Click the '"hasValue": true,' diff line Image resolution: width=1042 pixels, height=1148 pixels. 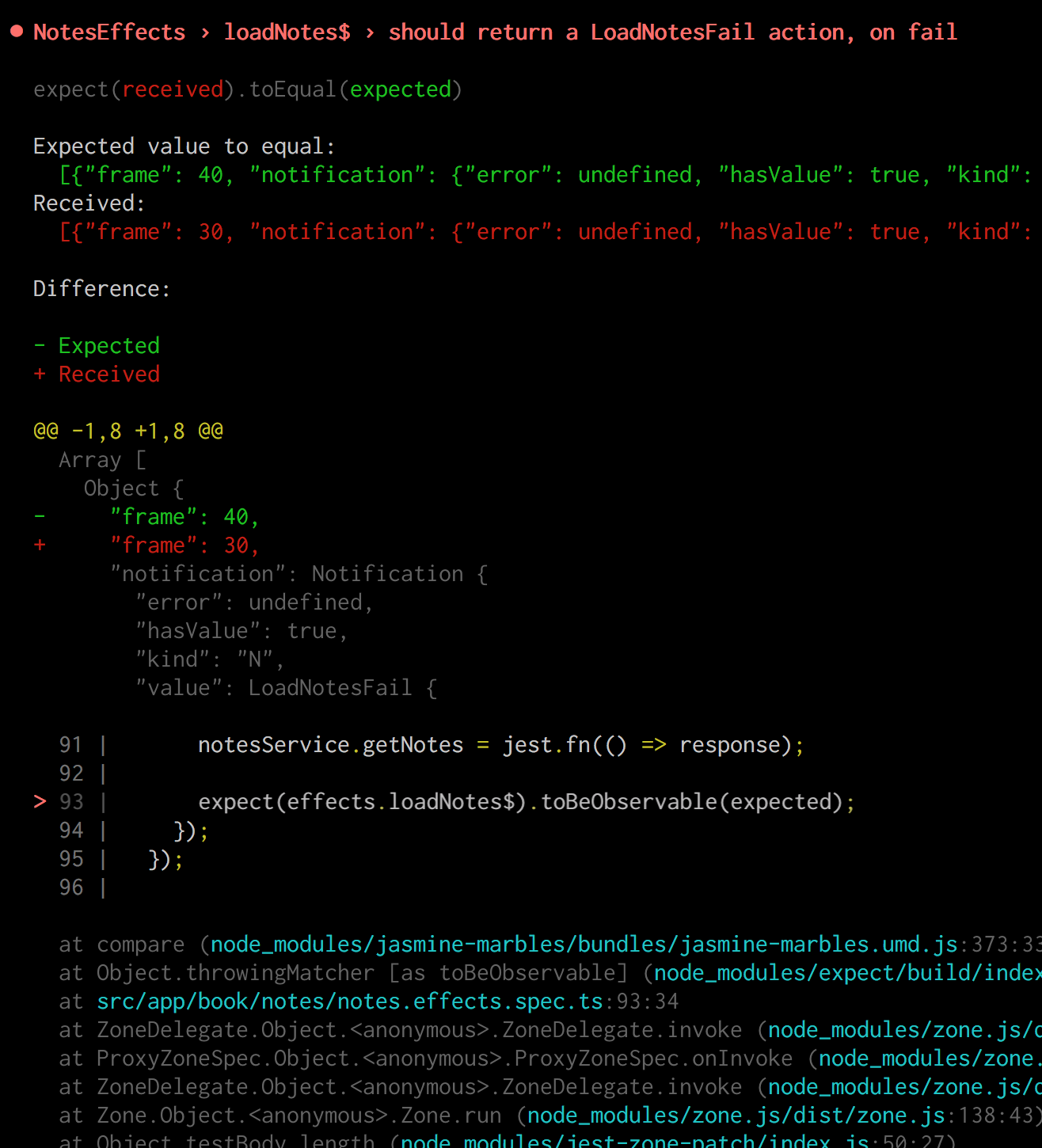(241, 631)
